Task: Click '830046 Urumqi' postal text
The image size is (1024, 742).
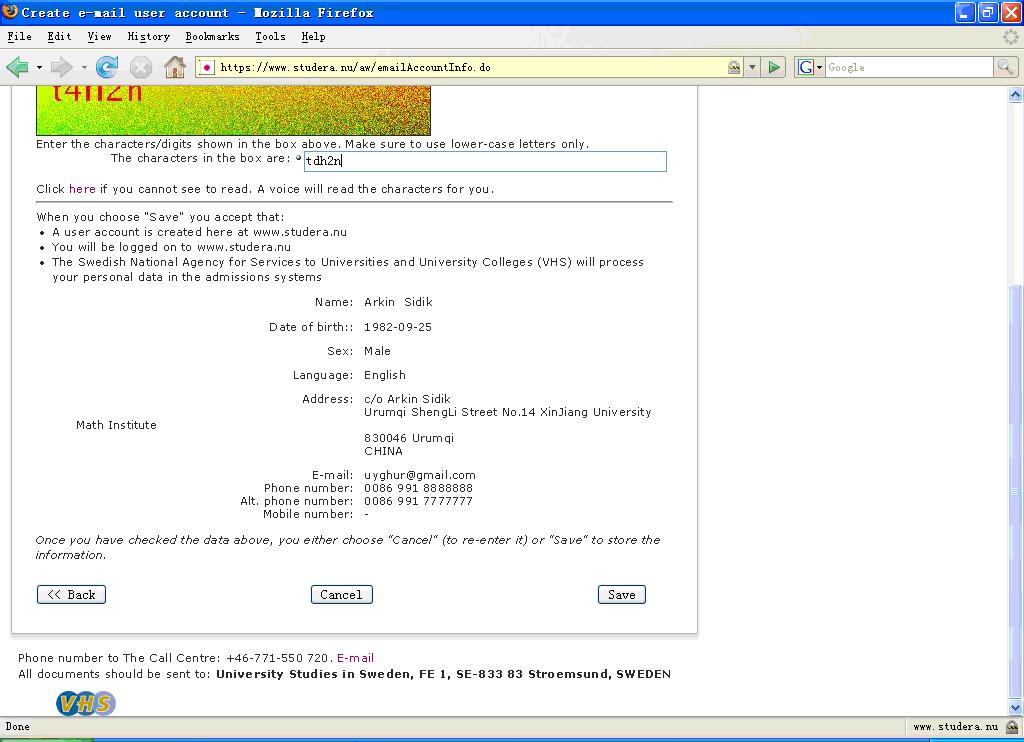Action: (x=409, y=438)
